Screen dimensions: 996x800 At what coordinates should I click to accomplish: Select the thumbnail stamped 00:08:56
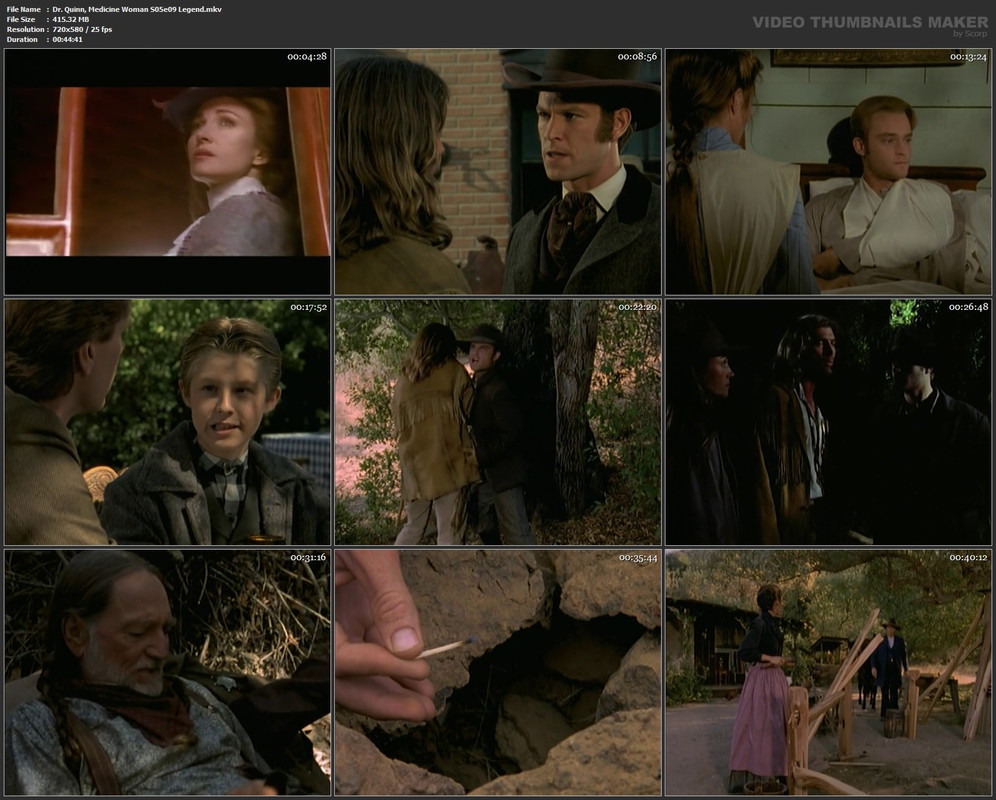pos(498,172)
